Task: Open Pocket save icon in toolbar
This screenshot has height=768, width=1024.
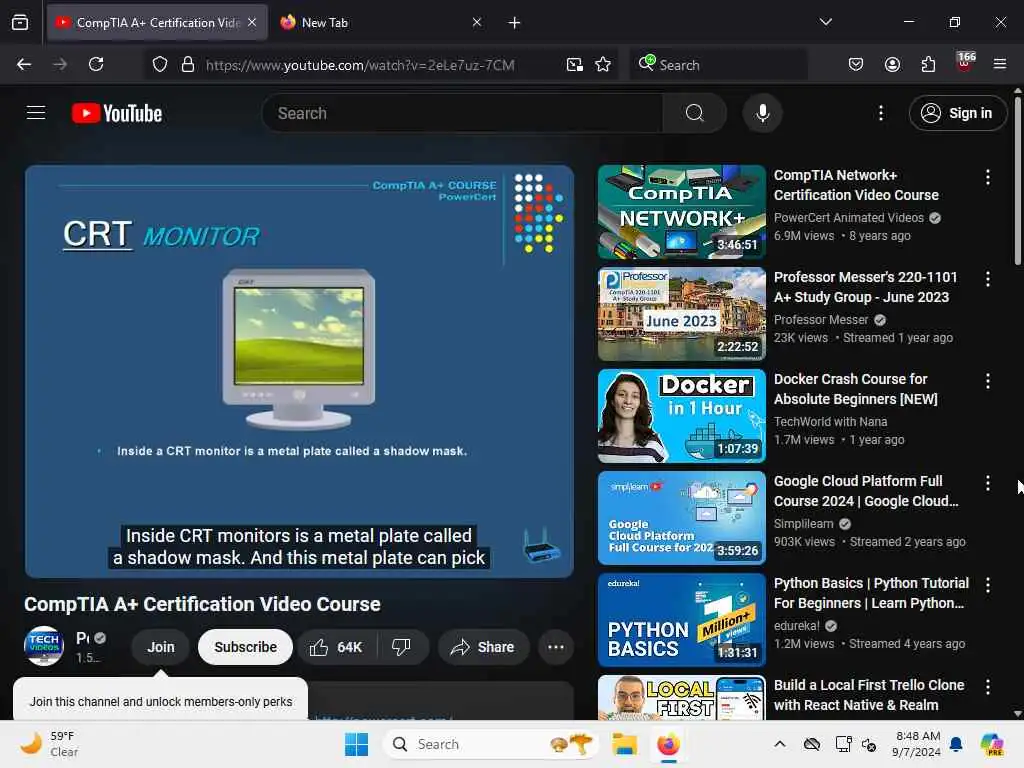Action: pyautogui.click(x=856, y=64)
